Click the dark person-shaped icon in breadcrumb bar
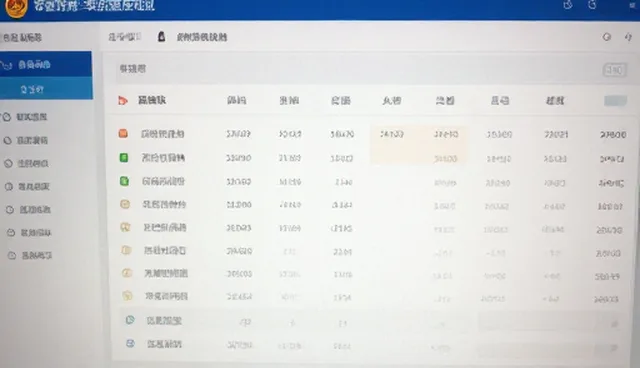The image size is (640, 368). click(x=162, y=37)
